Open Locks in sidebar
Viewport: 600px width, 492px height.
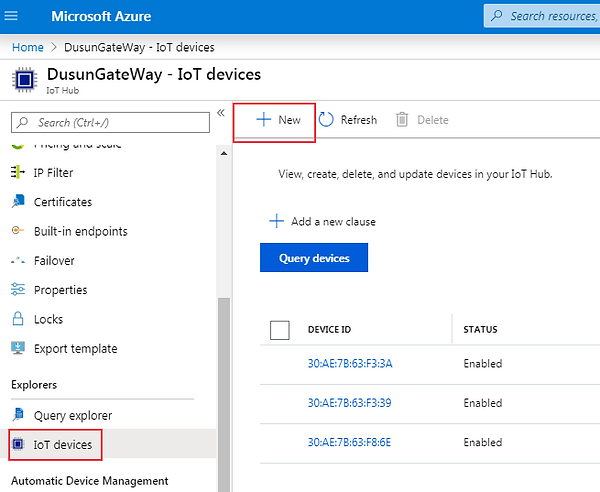coord(48,319)
